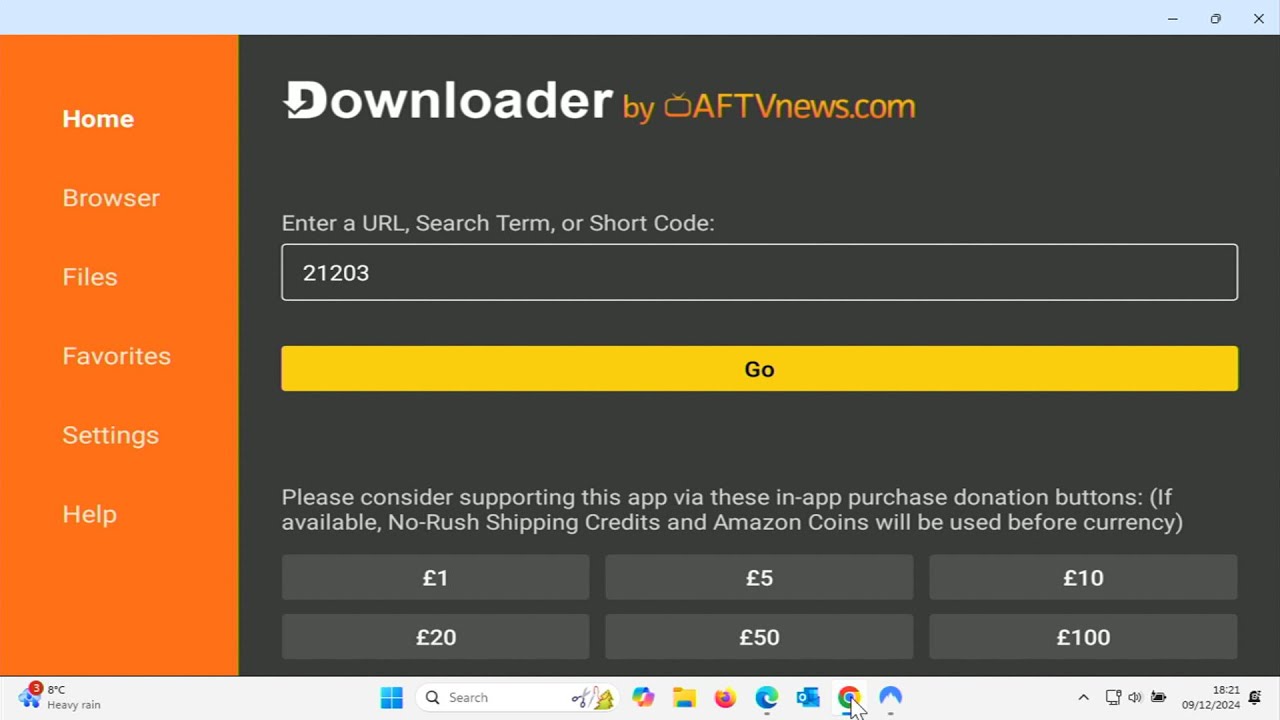This screenshot has height=720, width=1280.
Task: Donate £5 via the donation button
Action: 759,578
